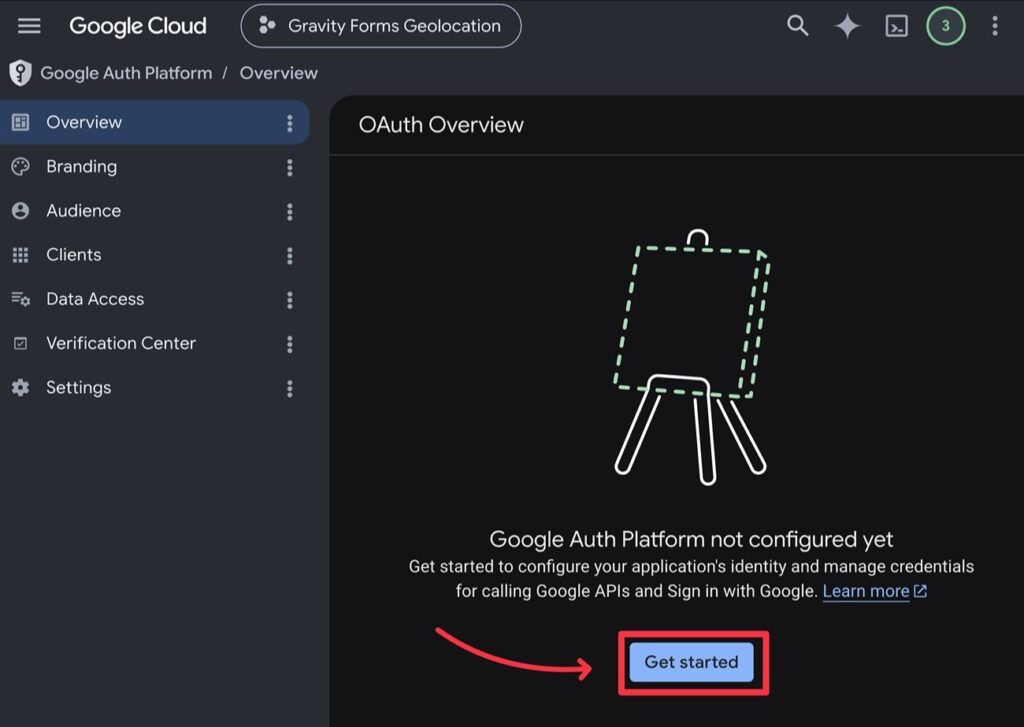Open the Branding sidebar item
Image resolution: width=1024 pixels, height=727 pixels.
(x=155, y=167)
